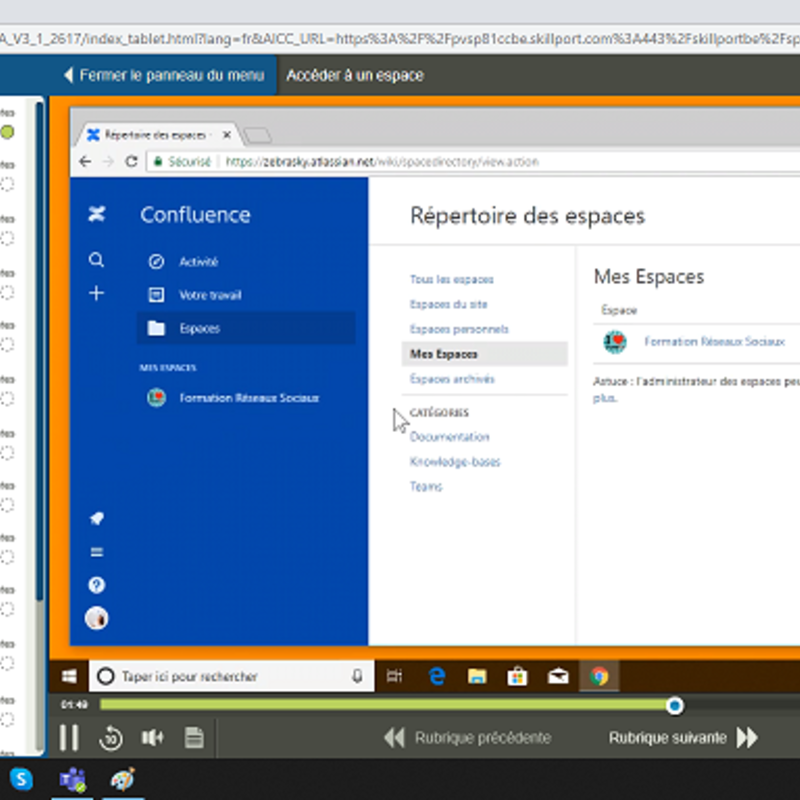The width and height of the screenshot is (800, 800).
Task: Click the left panel scrollbar
Action: (40, 352)
